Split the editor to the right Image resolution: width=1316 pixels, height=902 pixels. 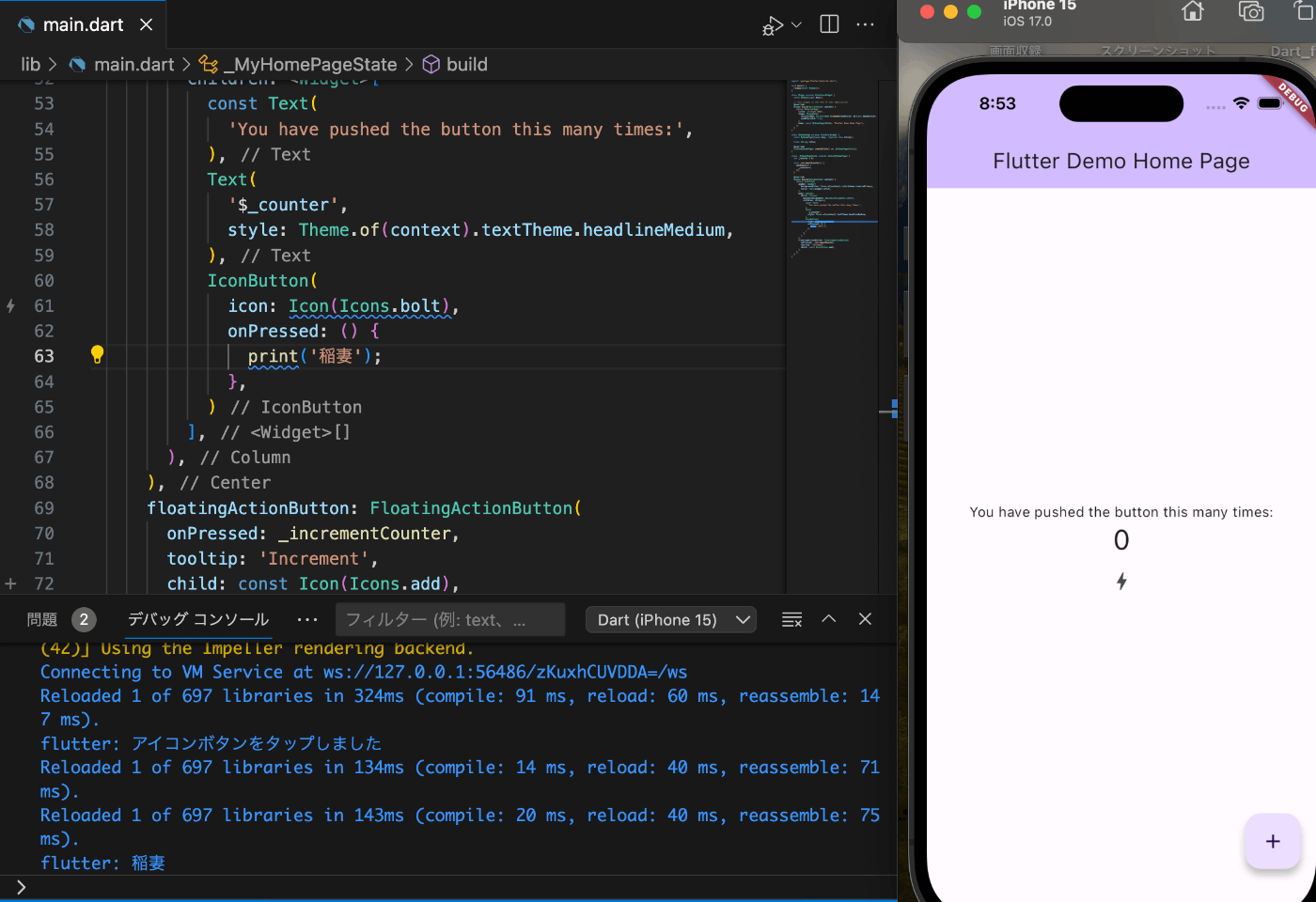(x=829, y=24)
